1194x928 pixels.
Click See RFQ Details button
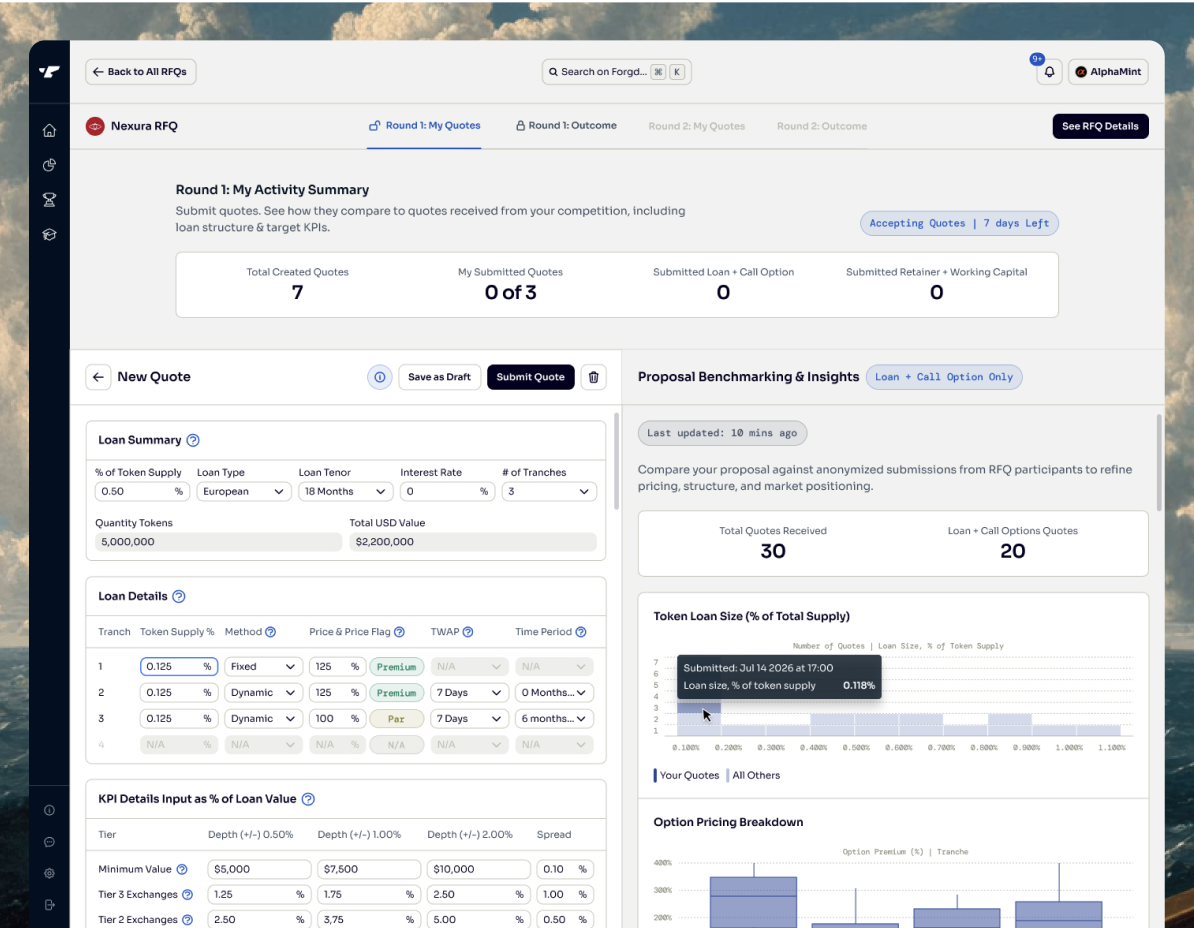pyautogui.click(x=1100, y=126)
